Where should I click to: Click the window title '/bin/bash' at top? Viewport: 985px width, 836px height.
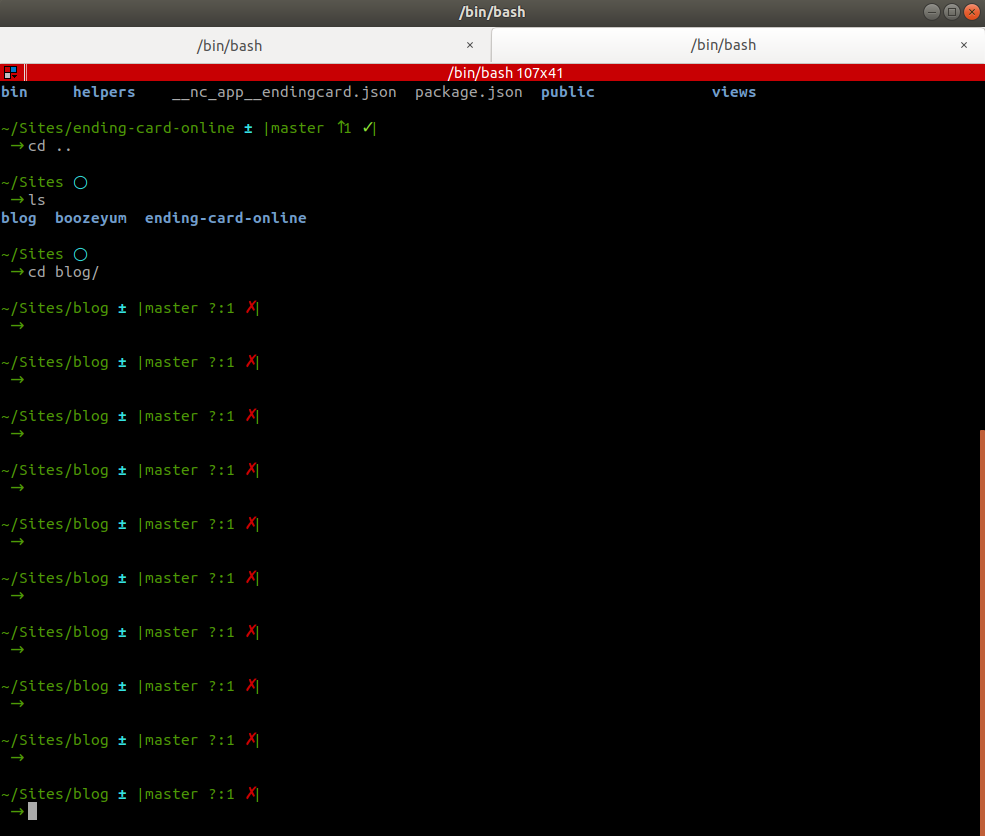492,12
